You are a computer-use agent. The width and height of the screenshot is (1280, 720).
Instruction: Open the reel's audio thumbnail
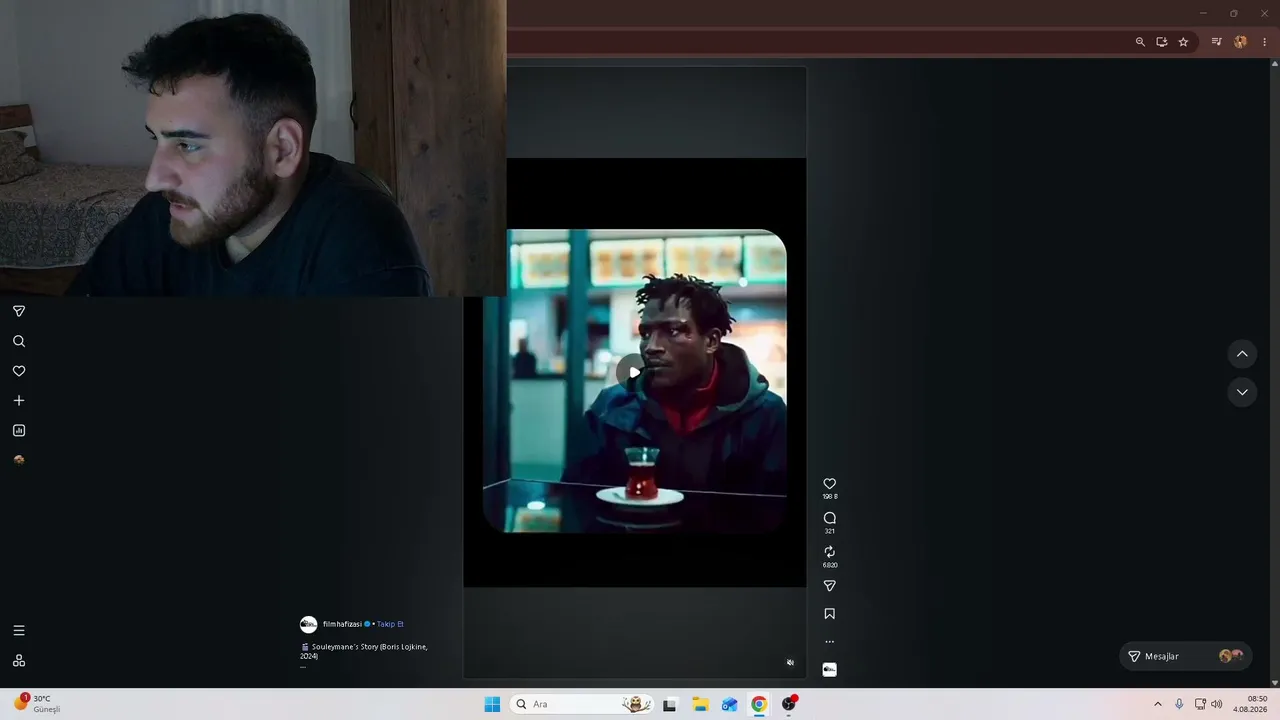pos(829,670)
